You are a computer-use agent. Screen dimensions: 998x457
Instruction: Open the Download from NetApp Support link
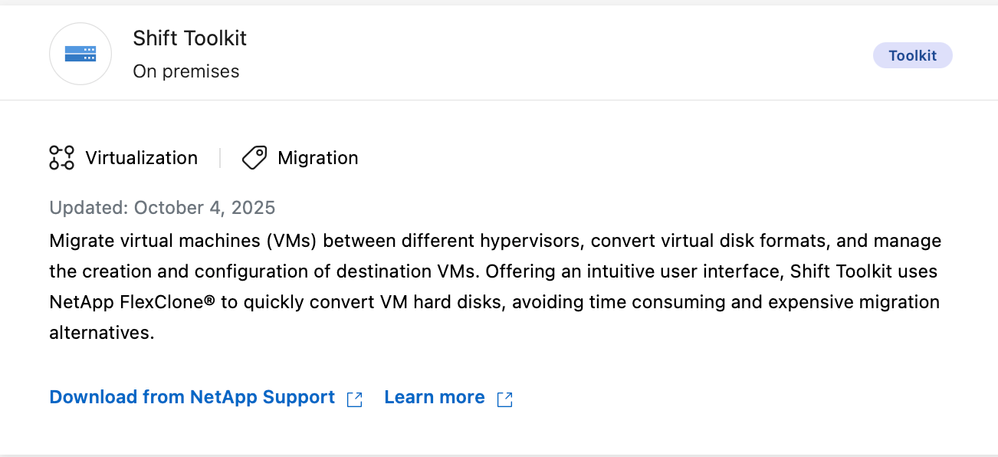tap(192, 397)
